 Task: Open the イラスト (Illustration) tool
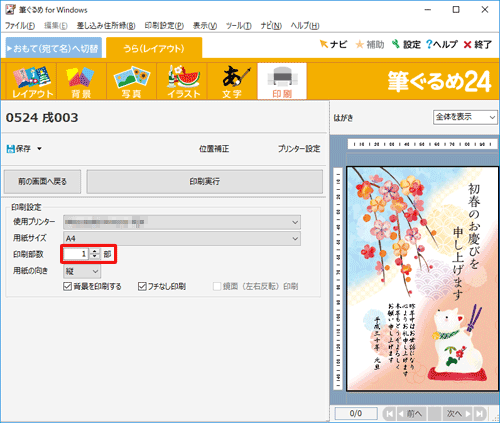pyautogui.click(x=182, y=81)
